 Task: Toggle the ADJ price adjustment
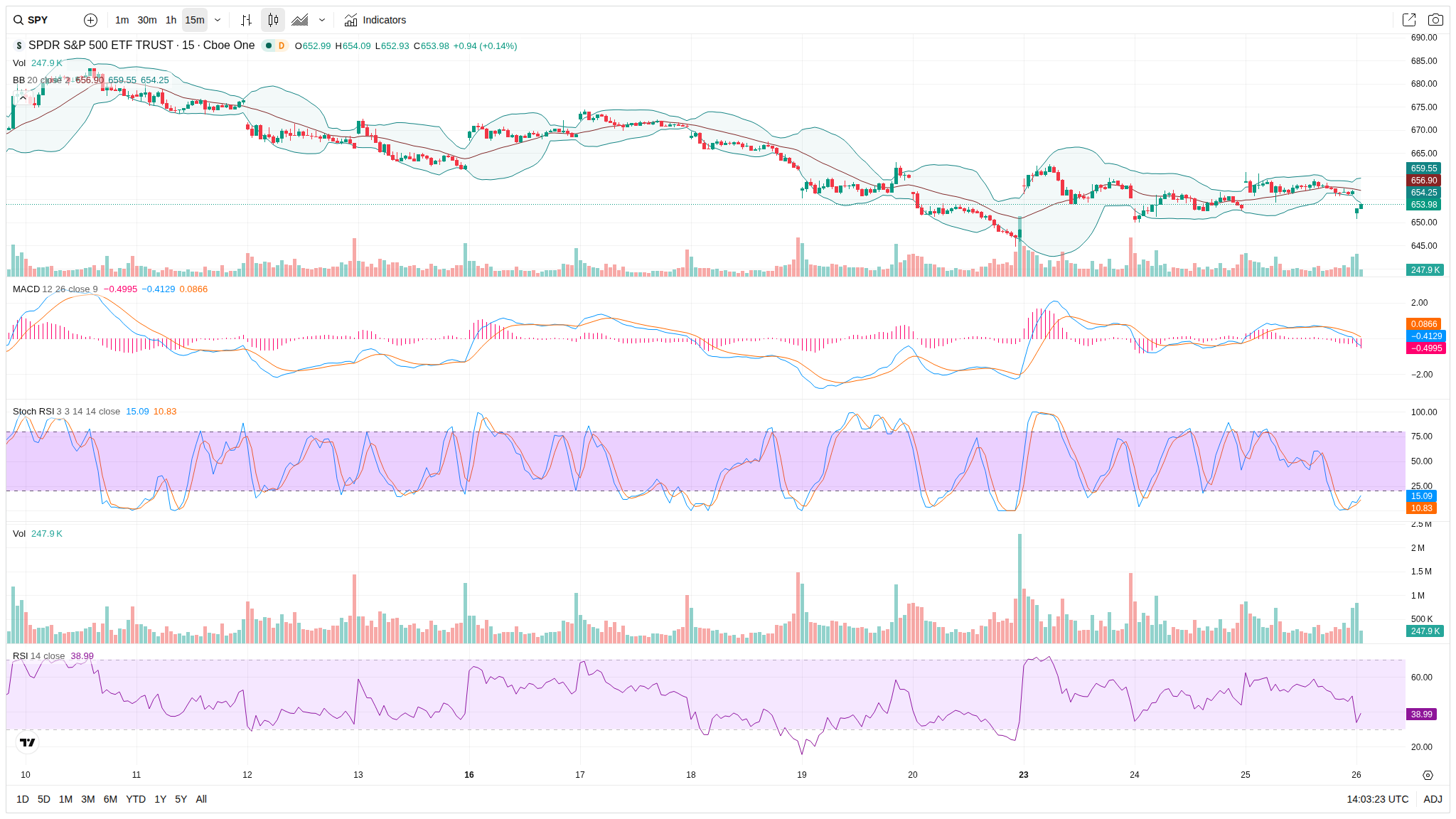[x=1433, y=799]
